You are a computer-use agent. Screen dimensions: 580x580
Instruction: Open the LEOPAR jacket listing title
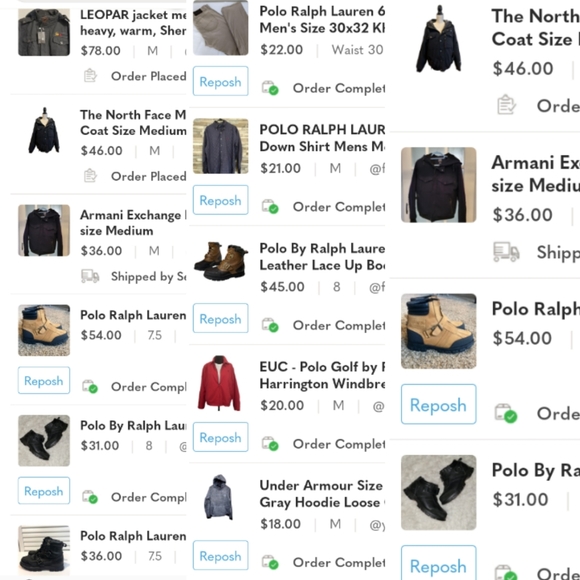[x=133, y=23]
